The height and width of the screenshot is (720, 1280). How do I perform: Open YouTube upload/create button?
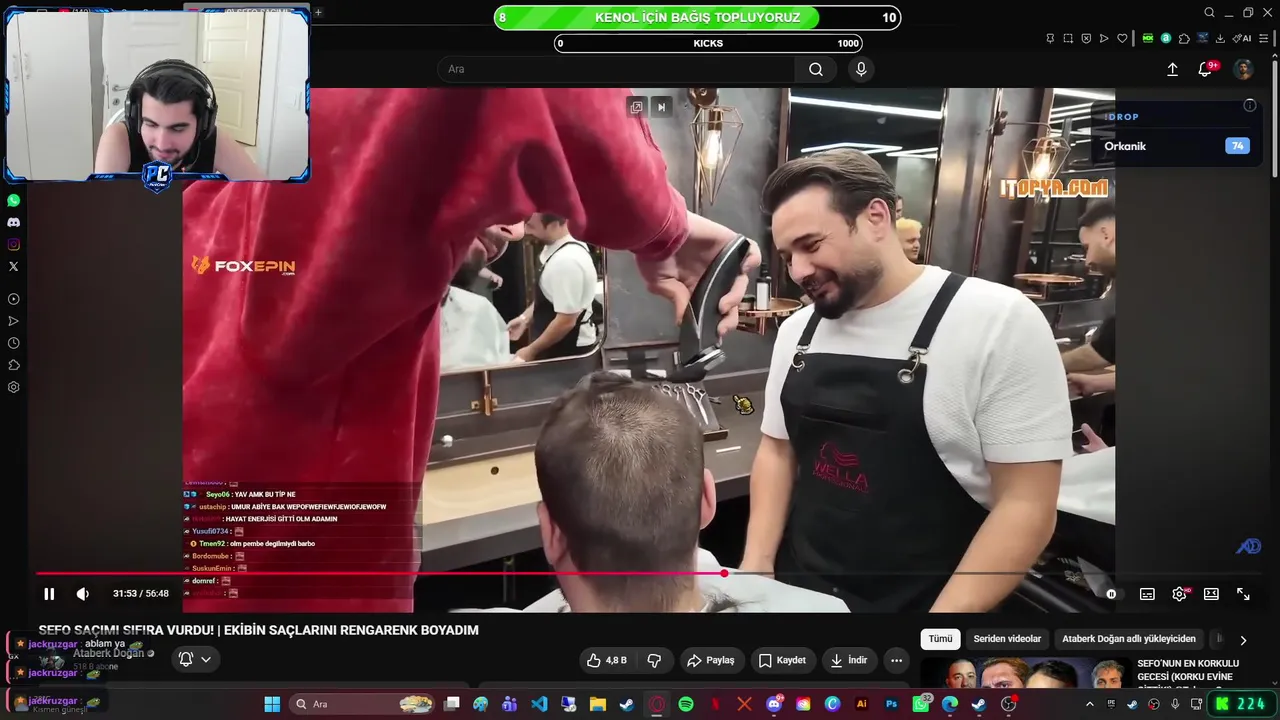point(1172,69)
